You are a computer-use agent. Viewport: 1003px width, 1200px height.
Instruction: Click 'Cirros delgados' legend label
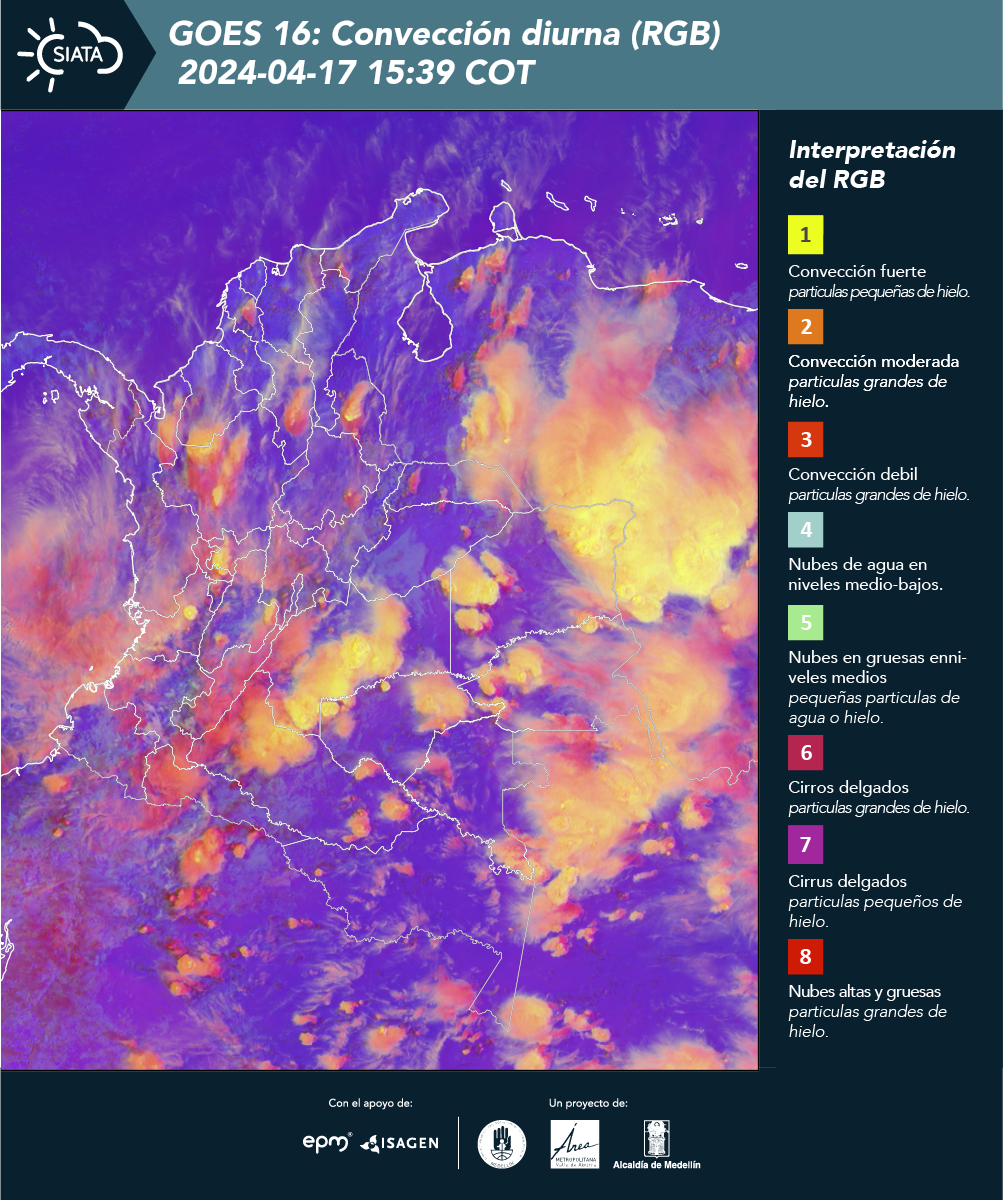click(848, 787)
